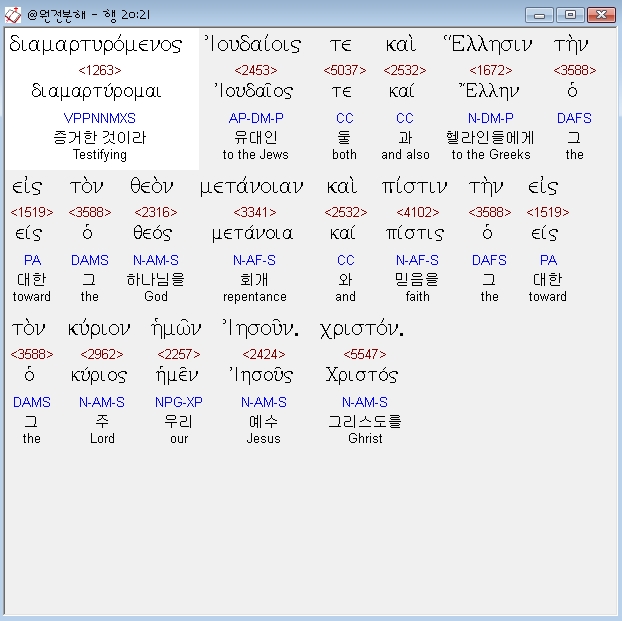Open Strong's number <4102>
This screenshot has height=621, width=622.
point(418,212)
